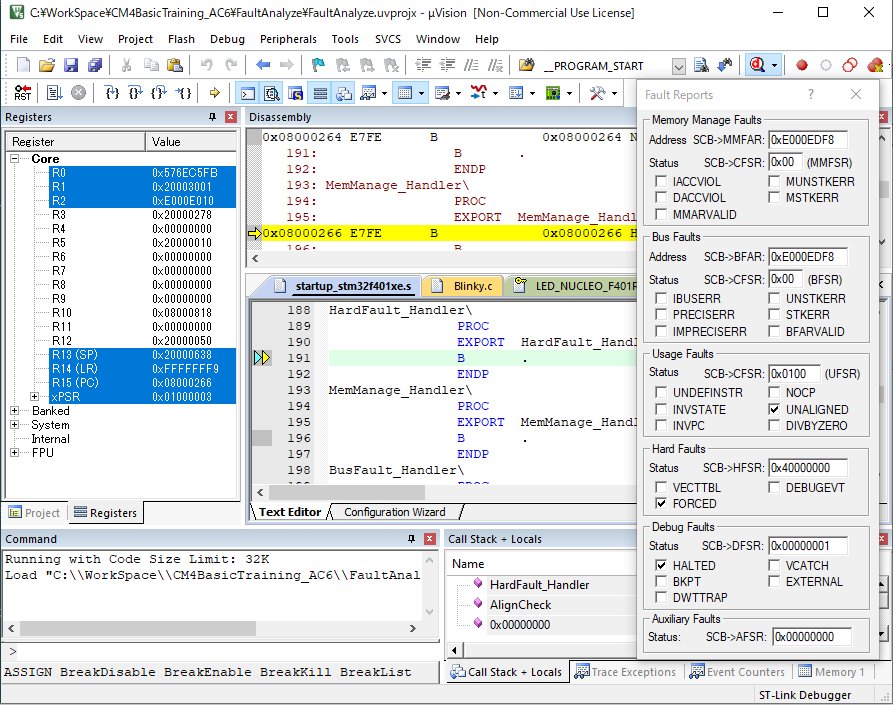
Task: Click the Kill All Breakpoints icon
Action: [875, 65]
